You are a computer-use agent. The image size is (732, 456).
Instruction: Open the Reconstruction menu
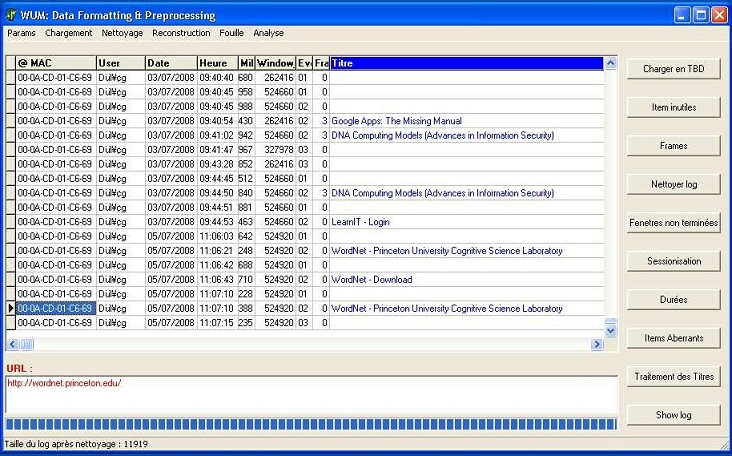[181, 33]
